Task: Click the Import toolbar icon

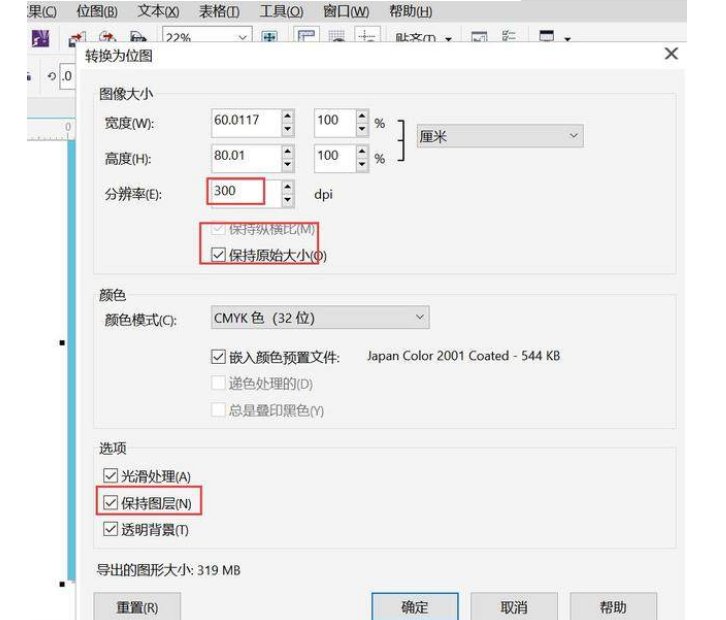Action: [x=77, y=38]
